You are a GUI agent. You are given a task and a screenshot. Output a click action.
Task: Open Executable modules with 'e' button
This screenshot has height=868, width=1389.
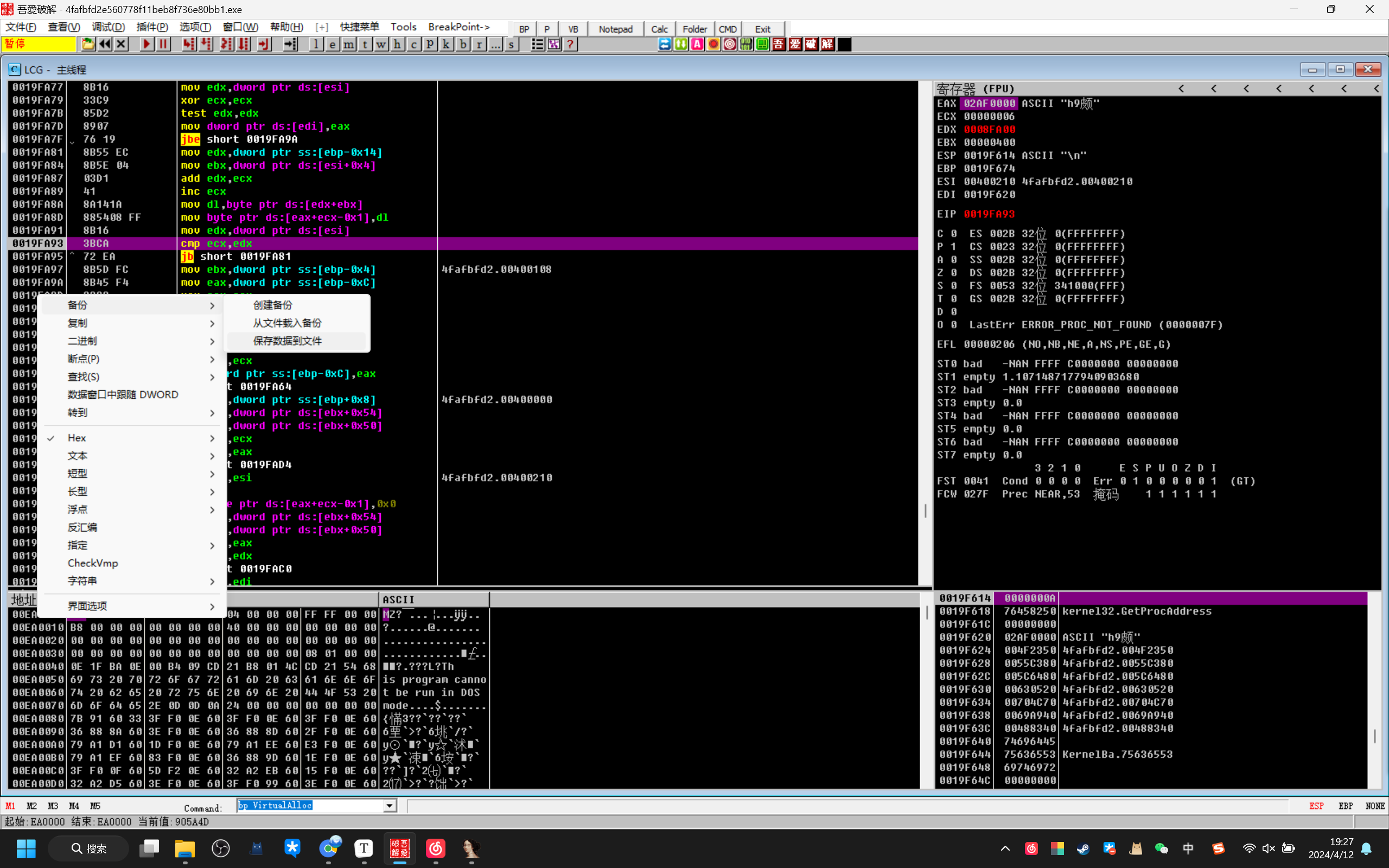(332, 44)
